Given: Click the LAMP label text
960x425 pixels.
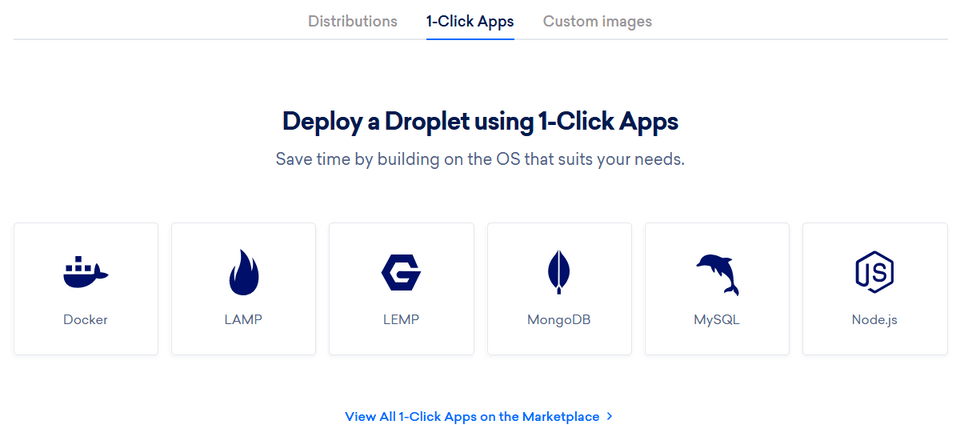Looking at the screenshot, I should (x=244, y=320).
